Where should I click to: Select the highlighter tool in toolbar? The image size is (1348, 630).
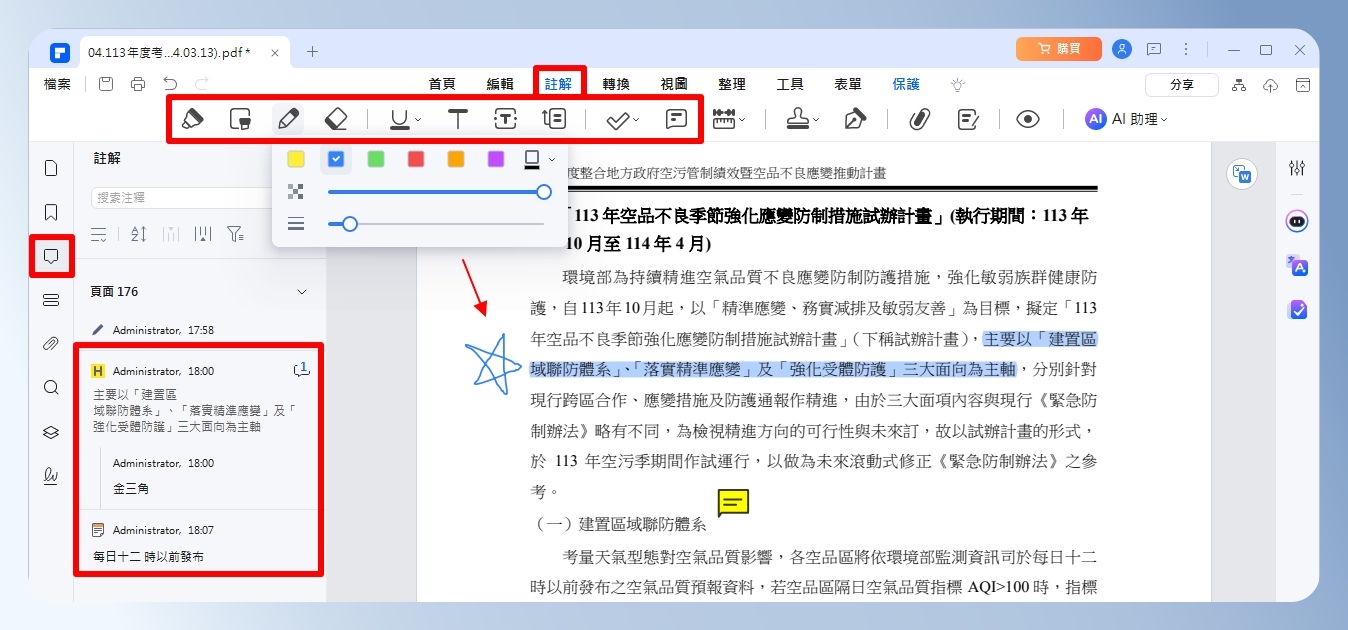click(x=192, y=120)
